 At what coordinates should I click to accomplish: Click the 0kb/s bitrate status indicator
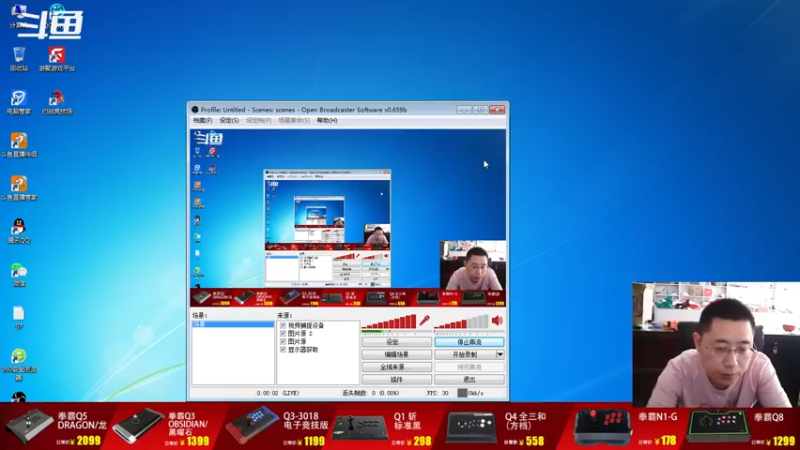[x=470, y=393]
